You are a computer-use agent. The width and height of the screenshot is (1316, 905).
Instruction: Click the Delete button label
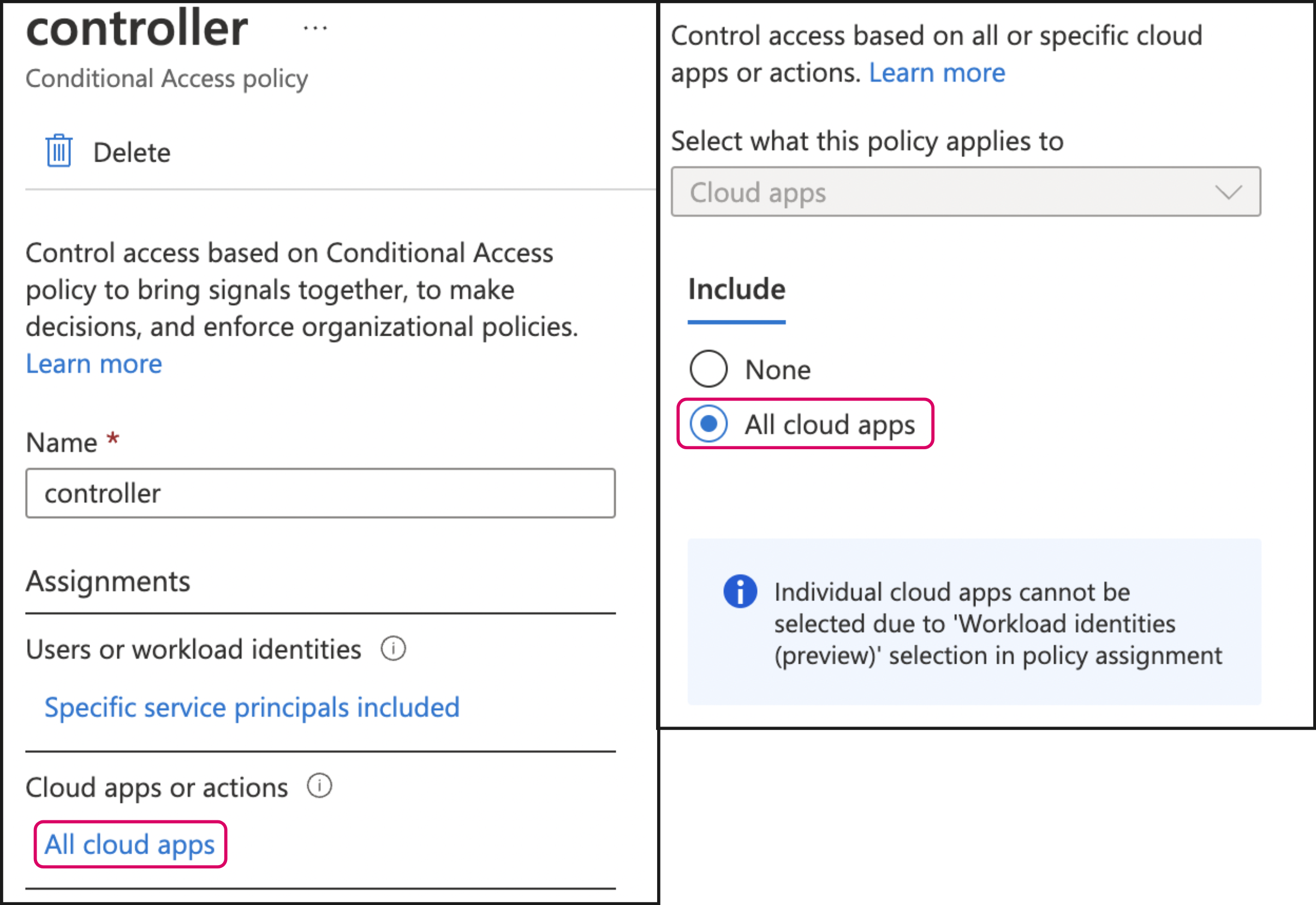pos(132,152)
